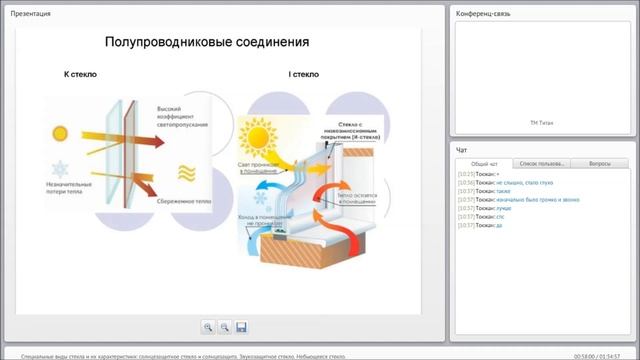Save the presentation using the floppy disk icon
This screenshot has width=640, height=360.
click(x=241, y=327)
